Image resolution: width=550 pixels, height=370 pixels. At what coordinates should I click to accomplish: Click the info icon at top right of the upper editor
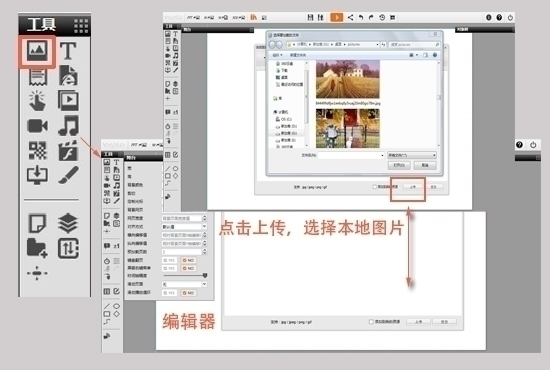[489, 17]
